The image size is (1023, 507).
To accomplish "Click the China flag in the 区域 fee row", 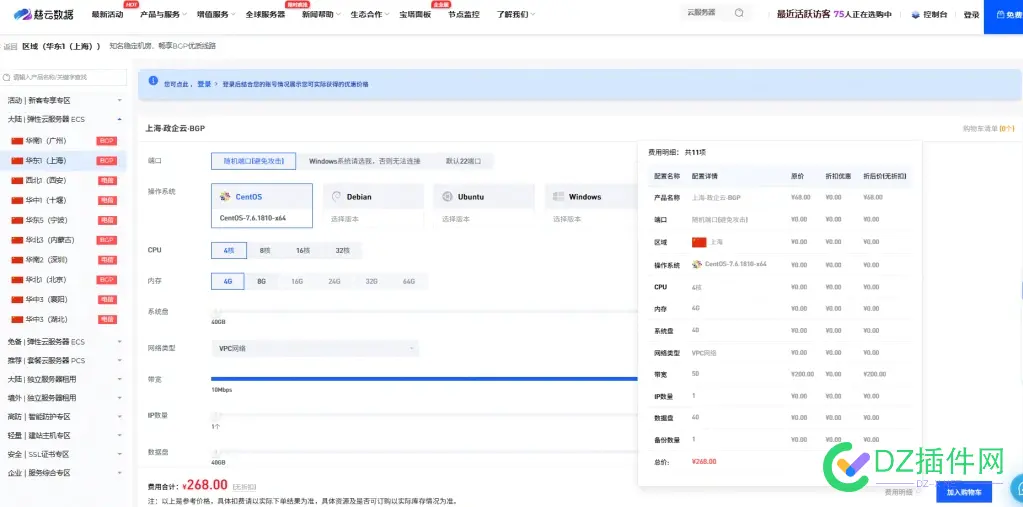I will [699, 242].
